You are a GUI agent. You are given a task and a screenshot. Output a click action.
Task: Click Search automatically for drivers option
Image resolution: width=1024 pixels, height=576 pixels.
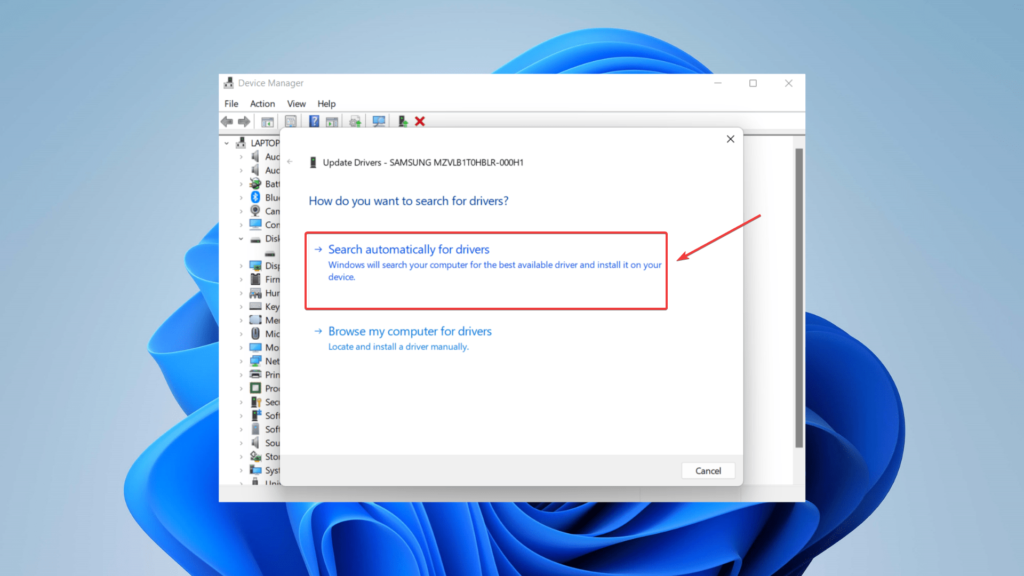coord(408,249)
